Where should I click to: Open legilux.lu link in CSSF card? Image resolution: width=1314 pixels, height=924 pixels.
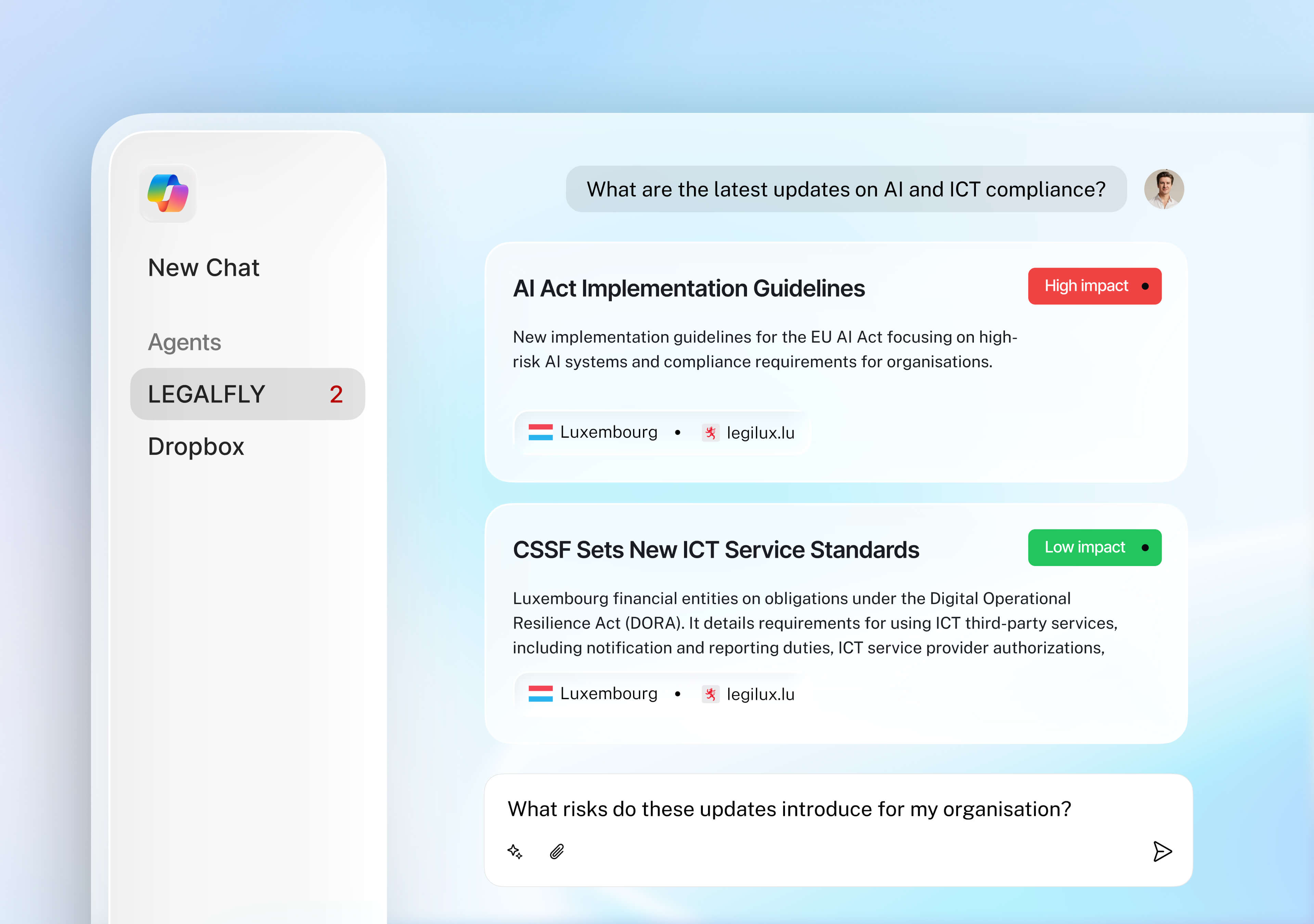760,694
